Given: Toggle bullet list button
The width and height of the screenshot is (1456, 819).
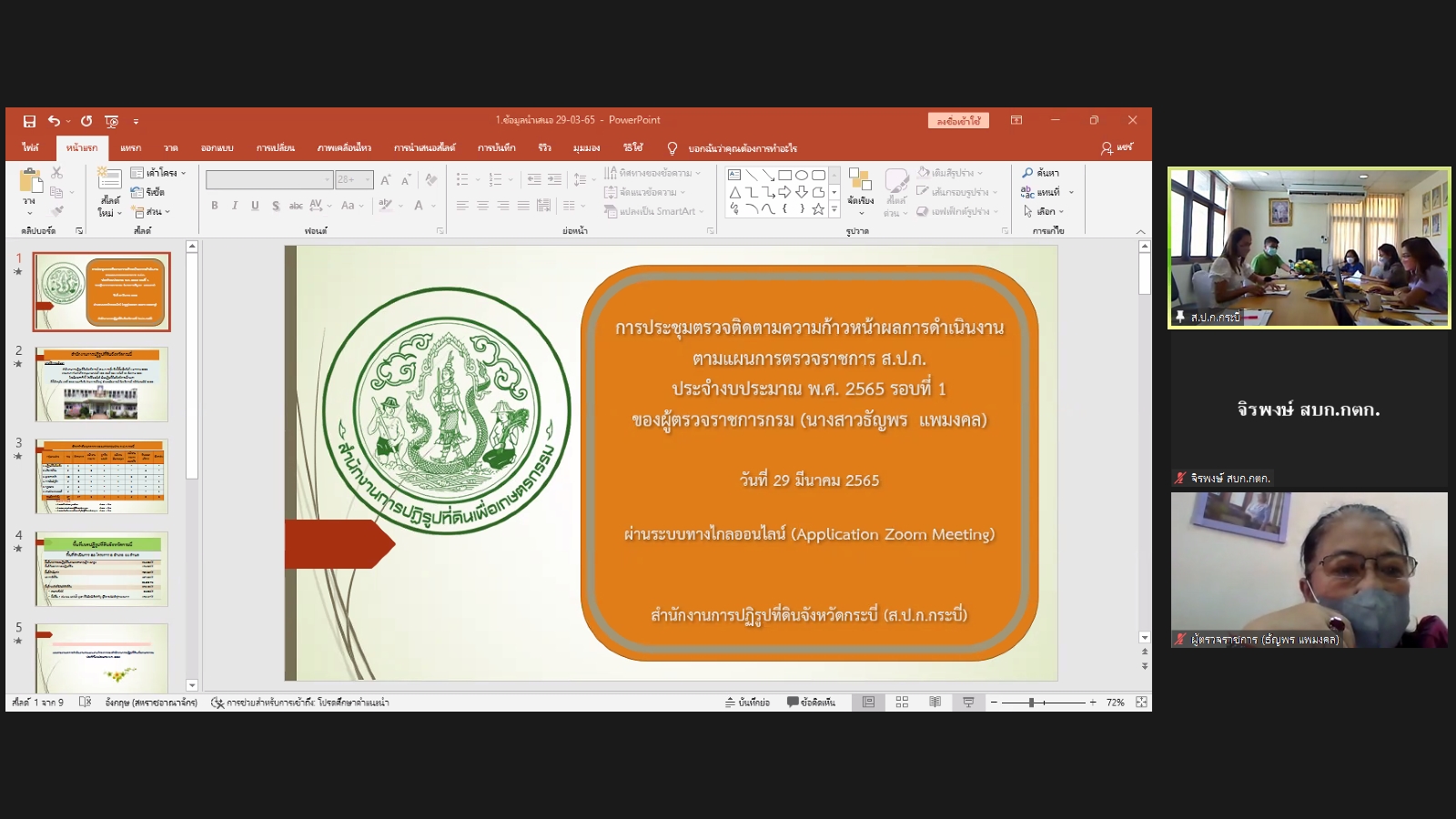Looking at the screenshot, I should pyautogui.click(x=462, y=179).
